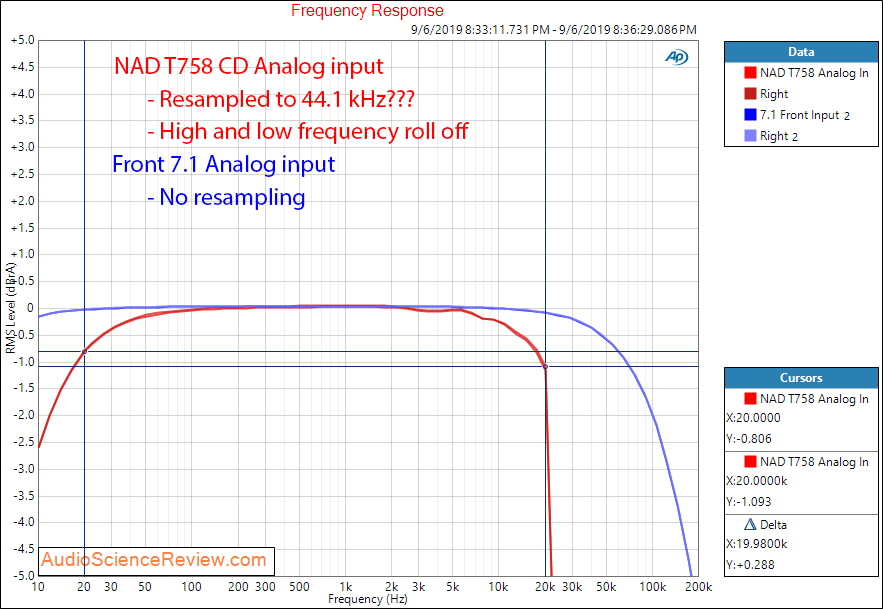Click the X:20.0000k cursor value
The height and width of the screenshot is (609, 883).
coord(756,481)
